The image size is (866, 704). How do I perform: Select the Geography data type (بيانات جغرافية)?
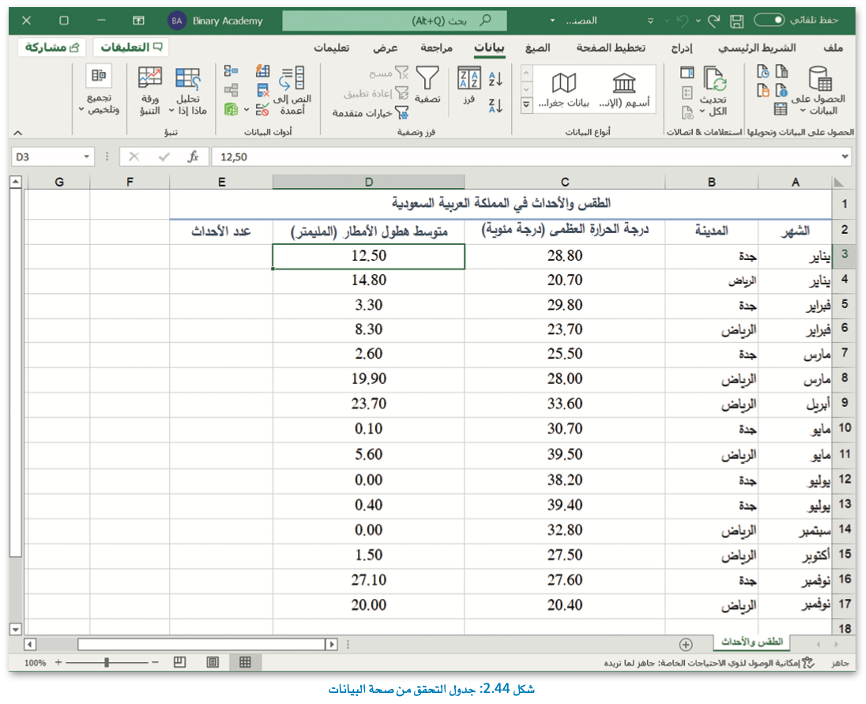(x=564, y=89)
